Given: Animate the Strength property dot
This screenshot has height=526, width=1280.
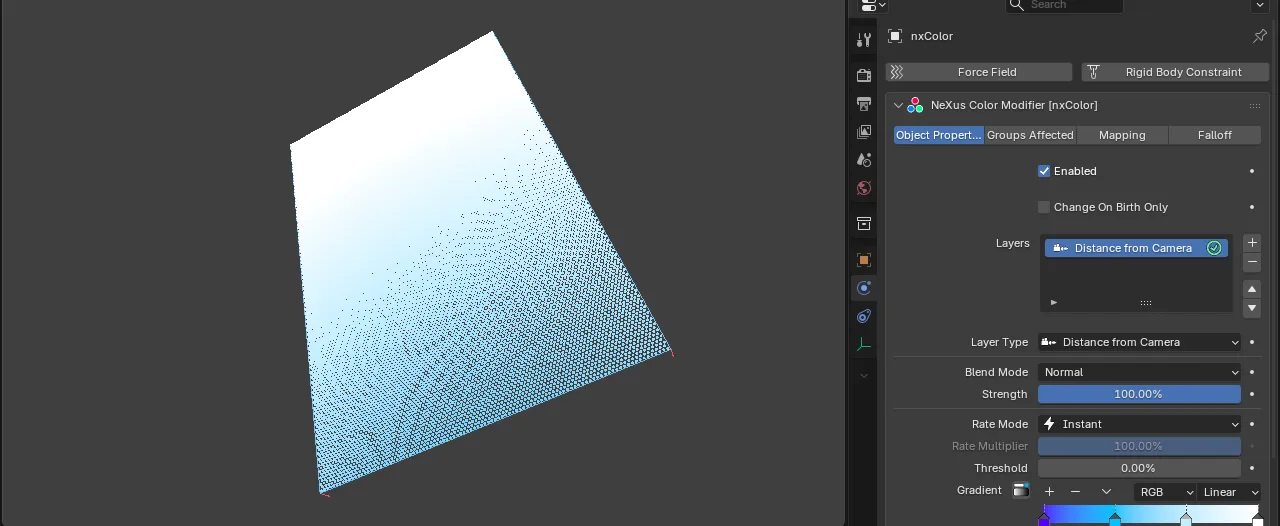Looking at the screenshot, I should tap(1252, 394).
